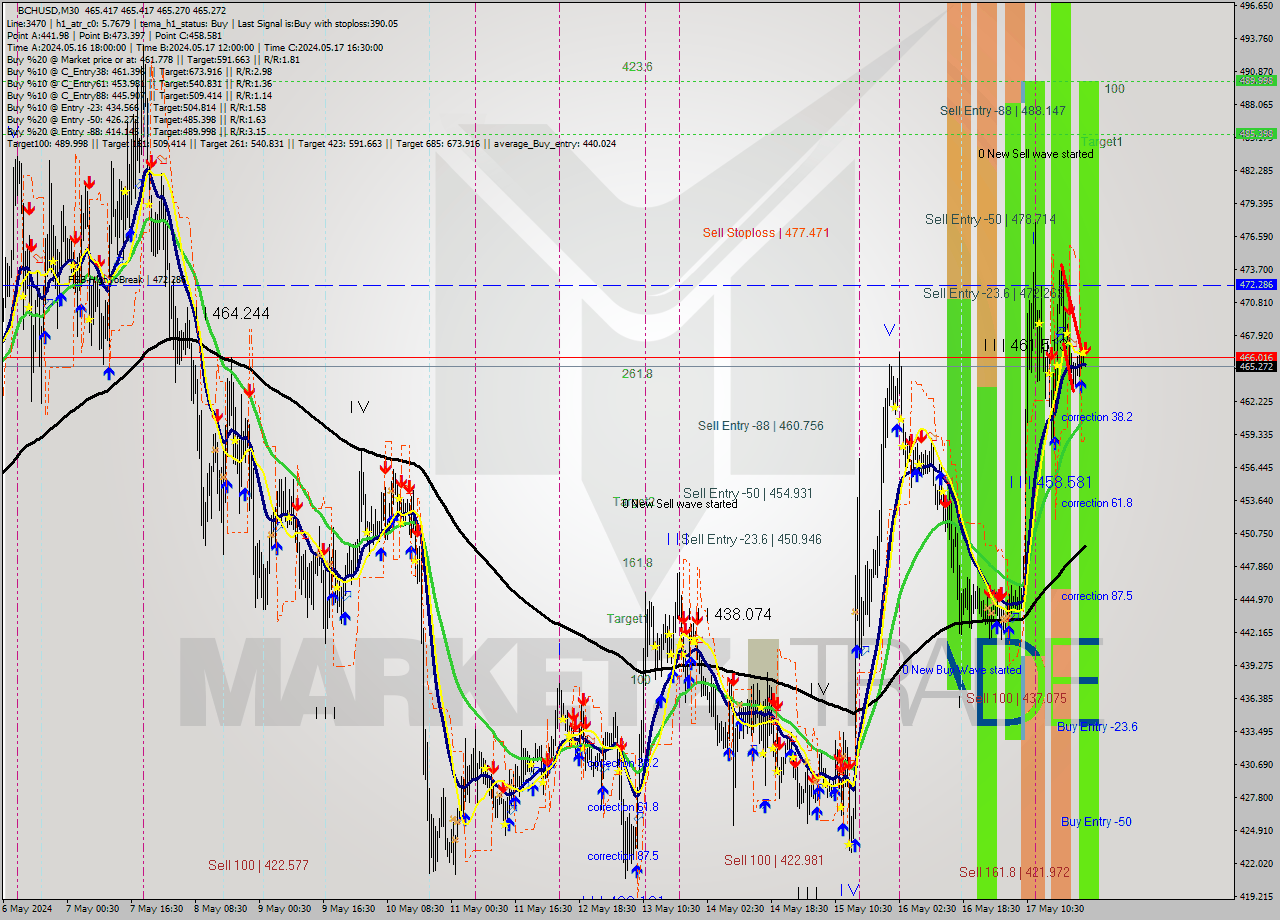Image resolution: width=1280 pixels, height=920 pixels.
Task: Click the 464.244 price label
Action: point(241,313)
